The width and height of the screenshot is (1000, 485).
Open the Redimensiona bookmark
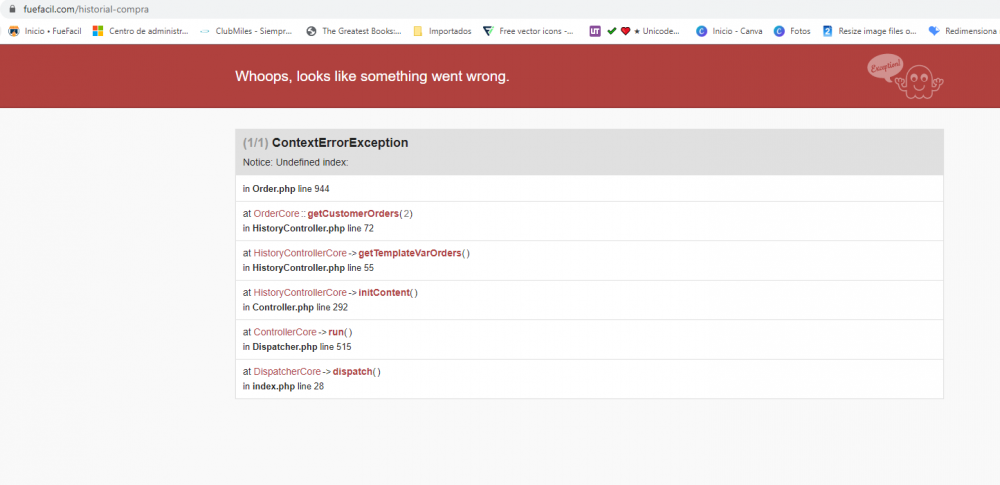pos(963,31)
